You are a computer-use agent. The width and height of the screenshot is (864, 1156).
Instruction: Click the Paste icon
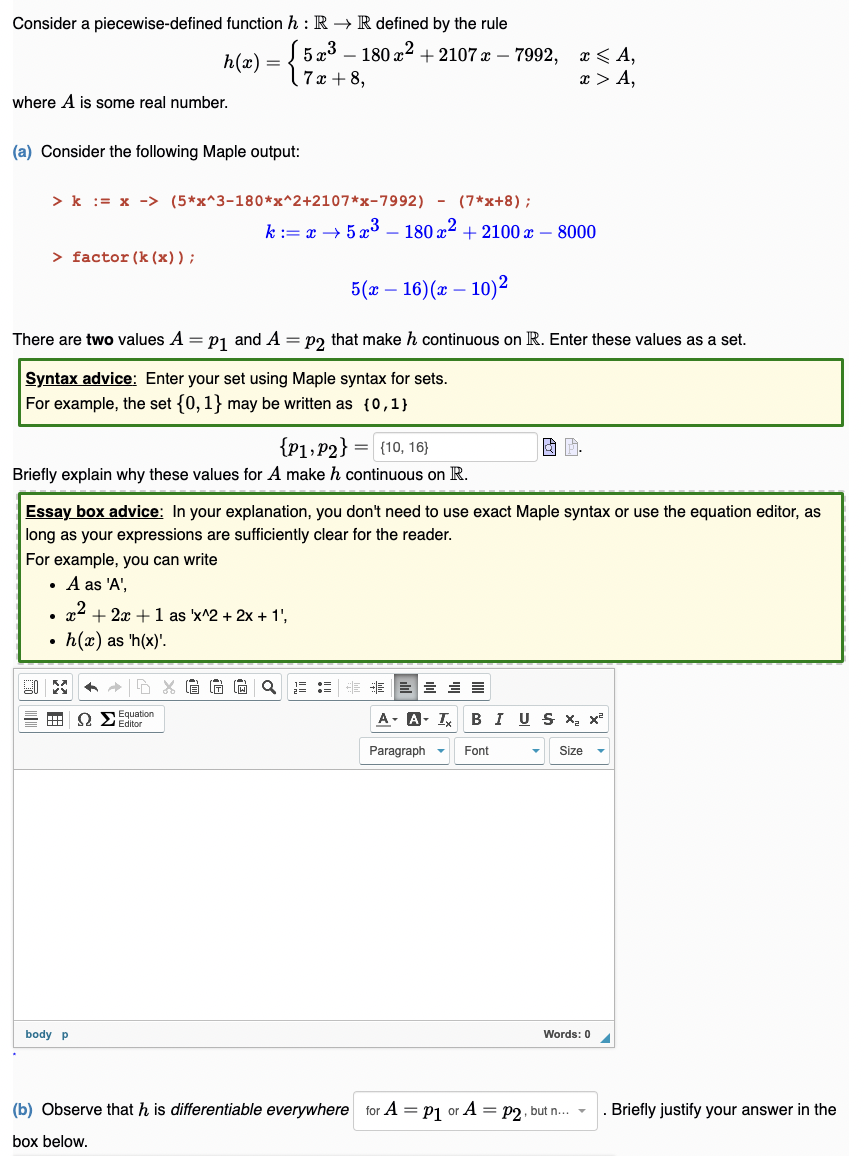(192, 687)
